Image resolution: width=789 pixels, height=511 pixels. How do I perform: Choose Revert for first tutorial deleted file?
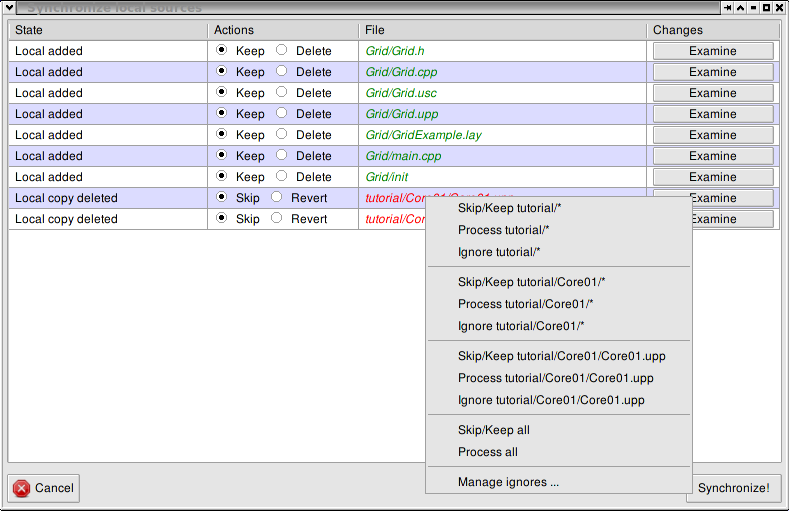click(277, 197)
